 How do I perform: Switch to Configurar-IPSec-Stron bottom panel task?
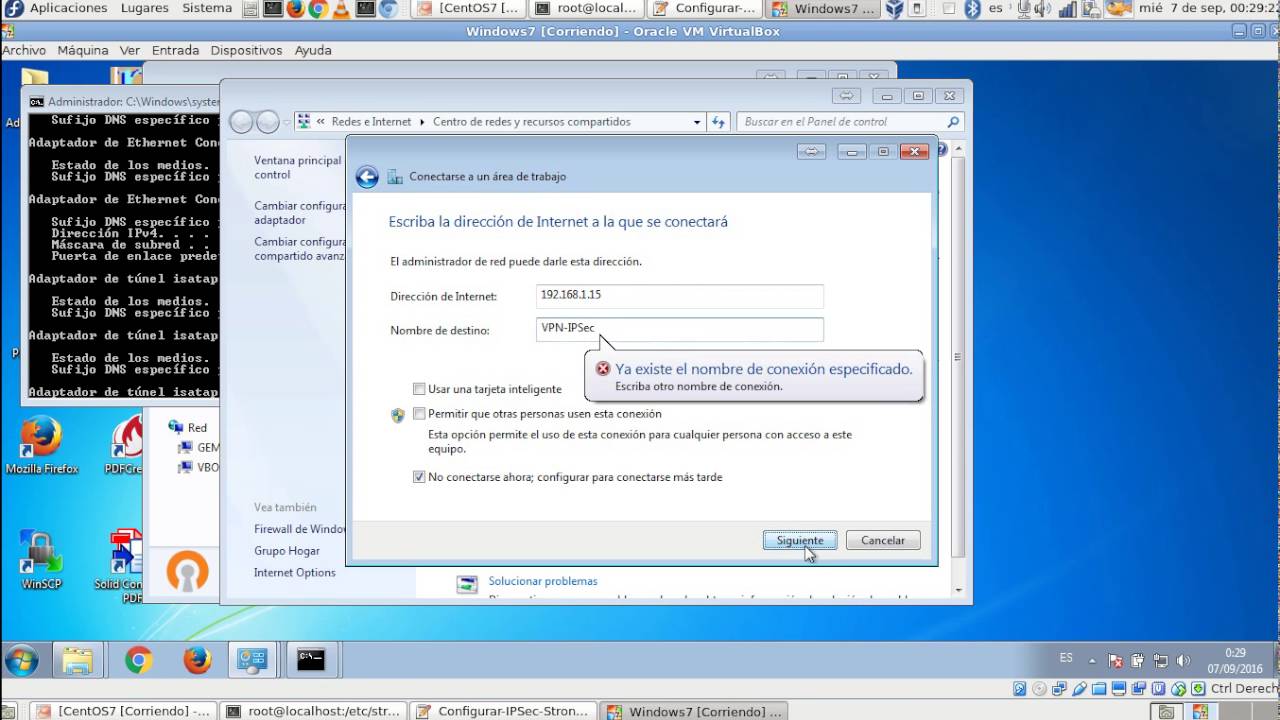coord(504,711)
